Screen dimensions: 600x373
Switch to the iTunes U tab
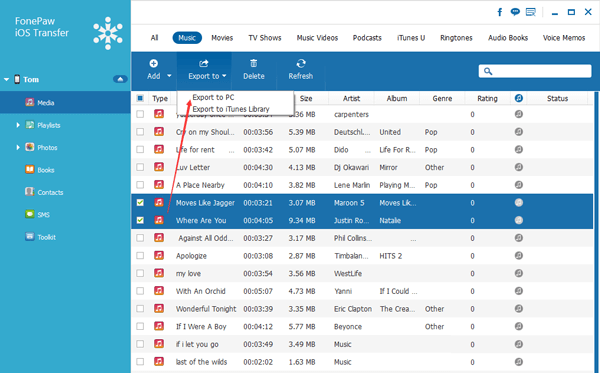[411, 37]
